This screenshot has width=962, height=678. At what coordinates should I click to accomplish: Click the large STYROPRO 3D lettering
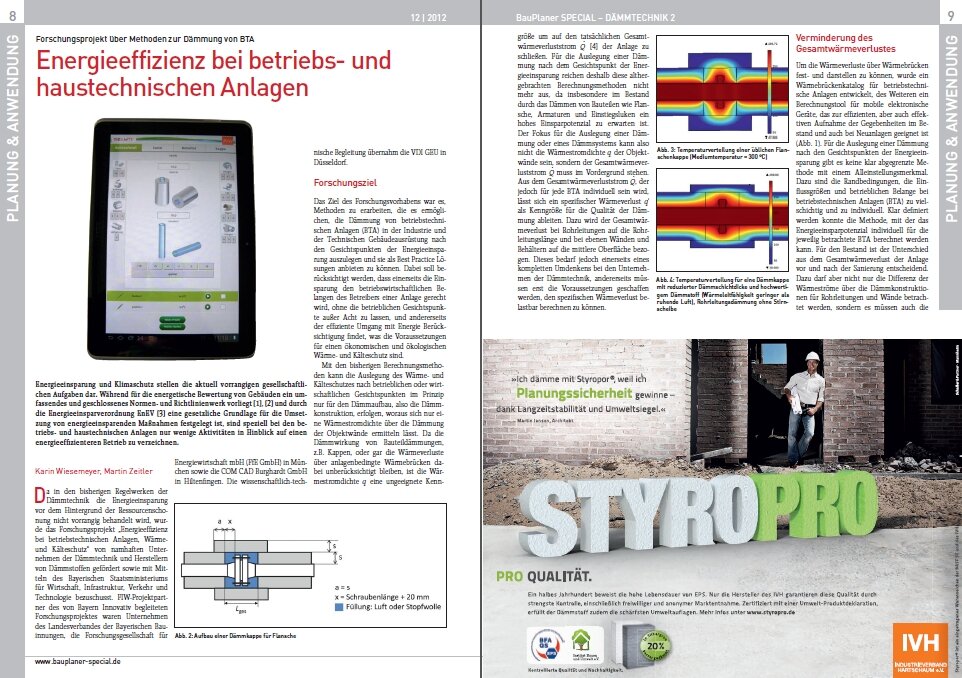tap(699, 510)
